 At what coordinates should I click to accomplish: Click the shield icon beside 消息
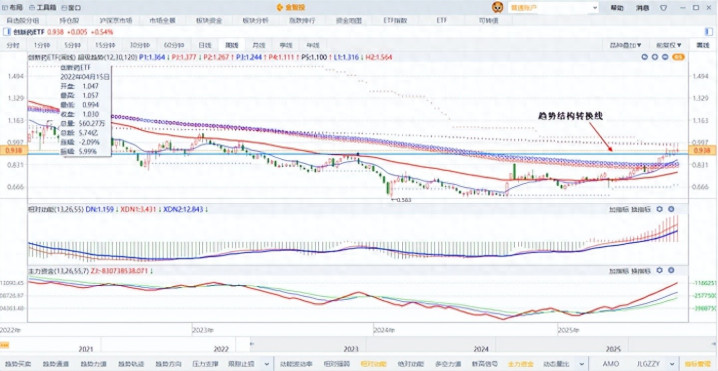click(664, 8)
